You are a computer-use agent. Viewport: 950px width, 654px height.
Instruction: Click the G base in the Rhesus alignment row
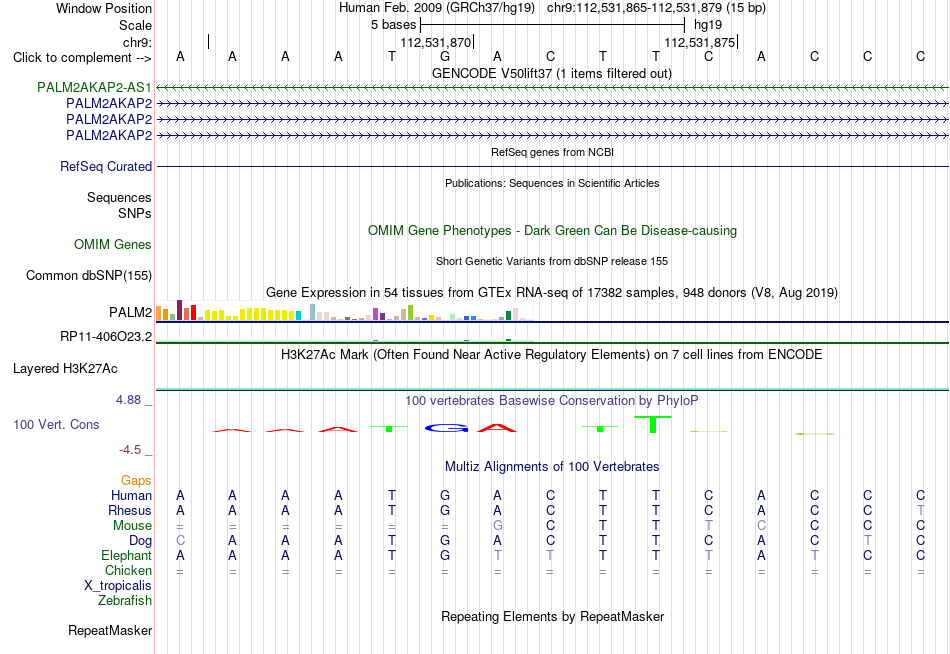click(445, 510)
